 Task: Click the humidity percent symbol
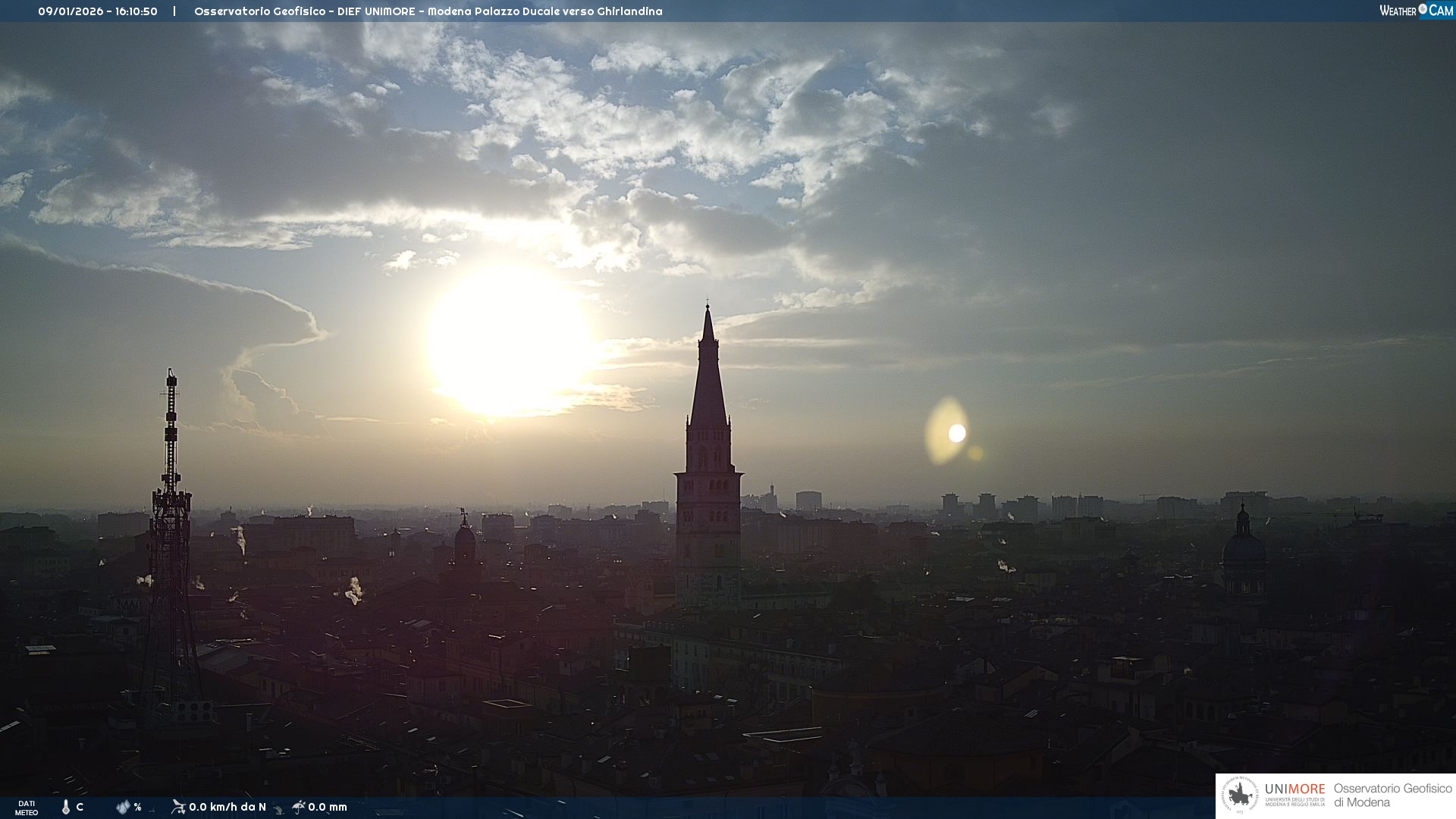(x=137, y=807)
